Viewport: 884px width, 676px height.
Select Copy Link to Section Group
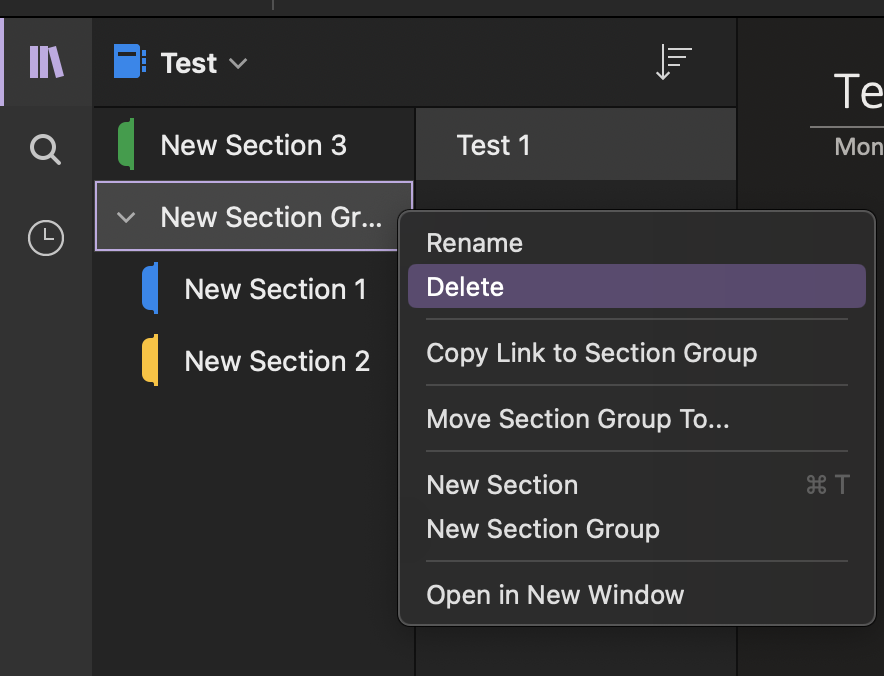[637, 353]
